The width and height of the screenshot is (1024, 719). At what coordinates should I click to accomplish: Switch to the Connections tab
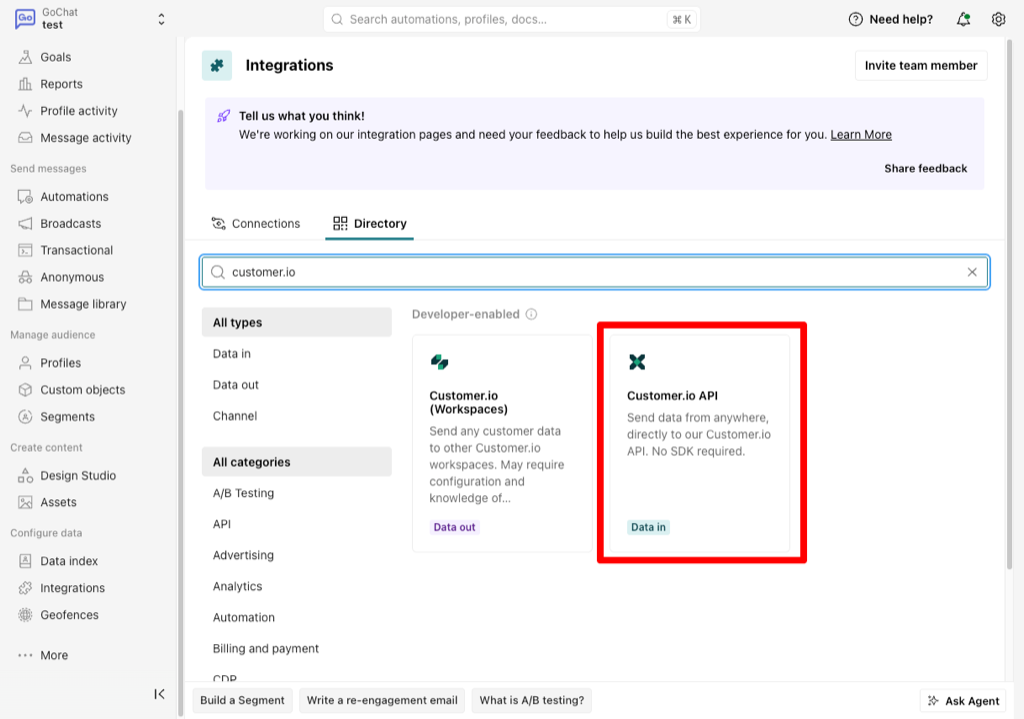pos(255,223)
